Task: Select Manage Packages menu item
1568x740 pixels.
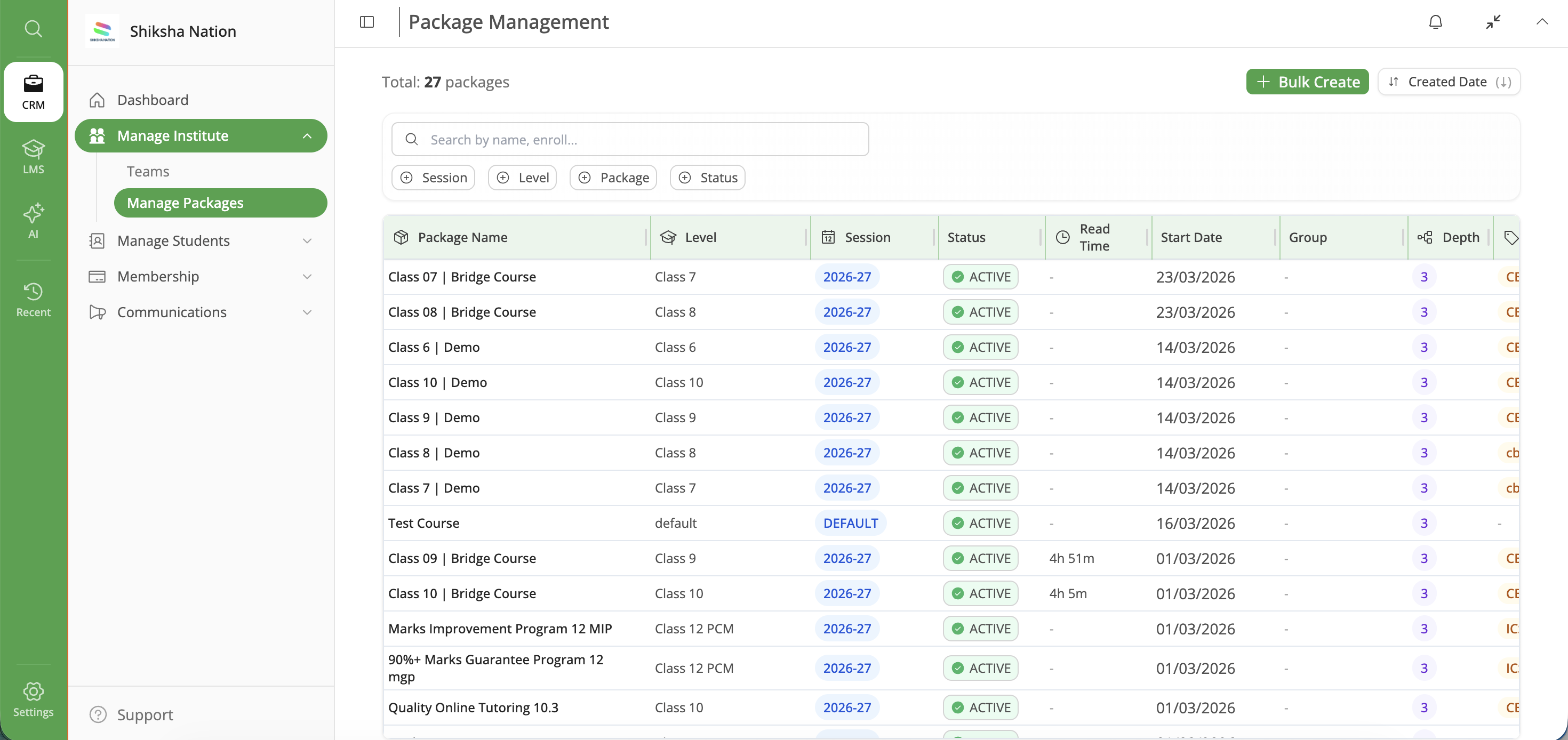Action: coord(220,203)
